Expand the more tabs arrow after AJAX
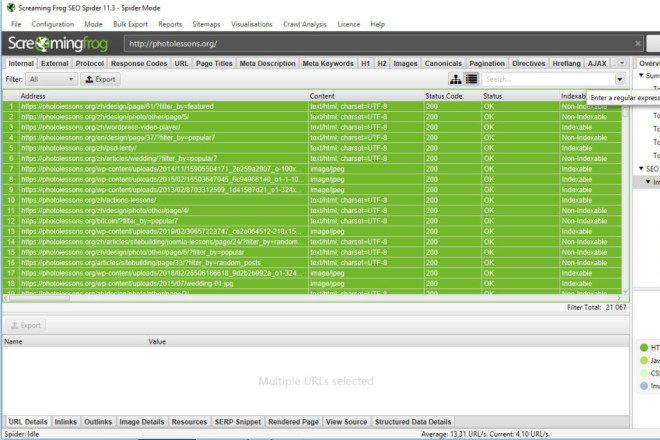Viewport: 660px width, 440px height. pos(621,63)
